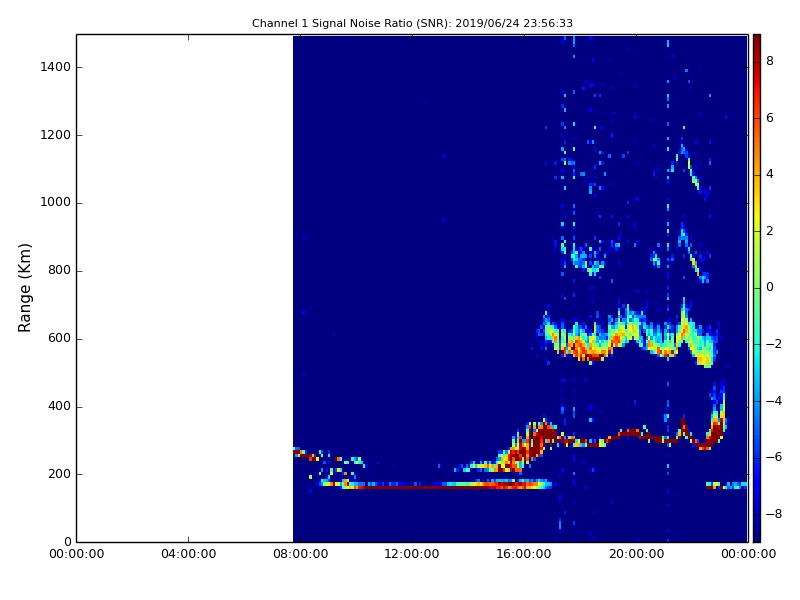This screenshot has height=600, width=800.
Task: Click the 800 range tick label
Action: [x=59, y=270]
